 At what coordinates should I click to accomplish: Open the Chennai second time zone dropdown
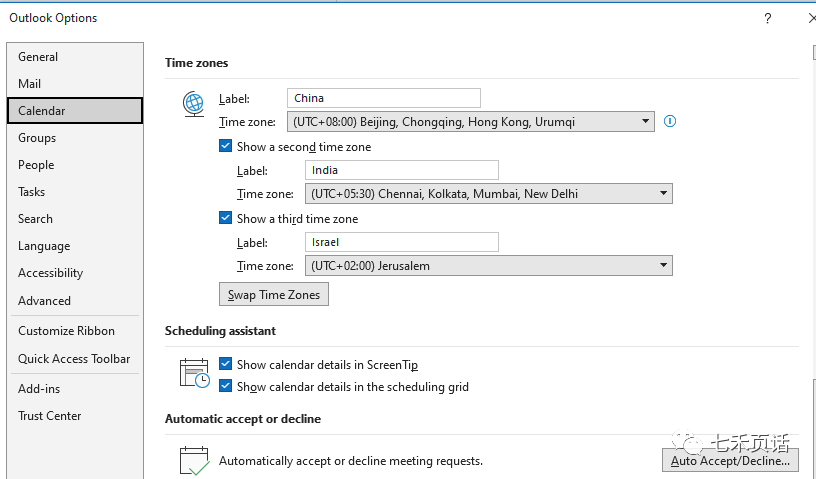click(489, 194)
